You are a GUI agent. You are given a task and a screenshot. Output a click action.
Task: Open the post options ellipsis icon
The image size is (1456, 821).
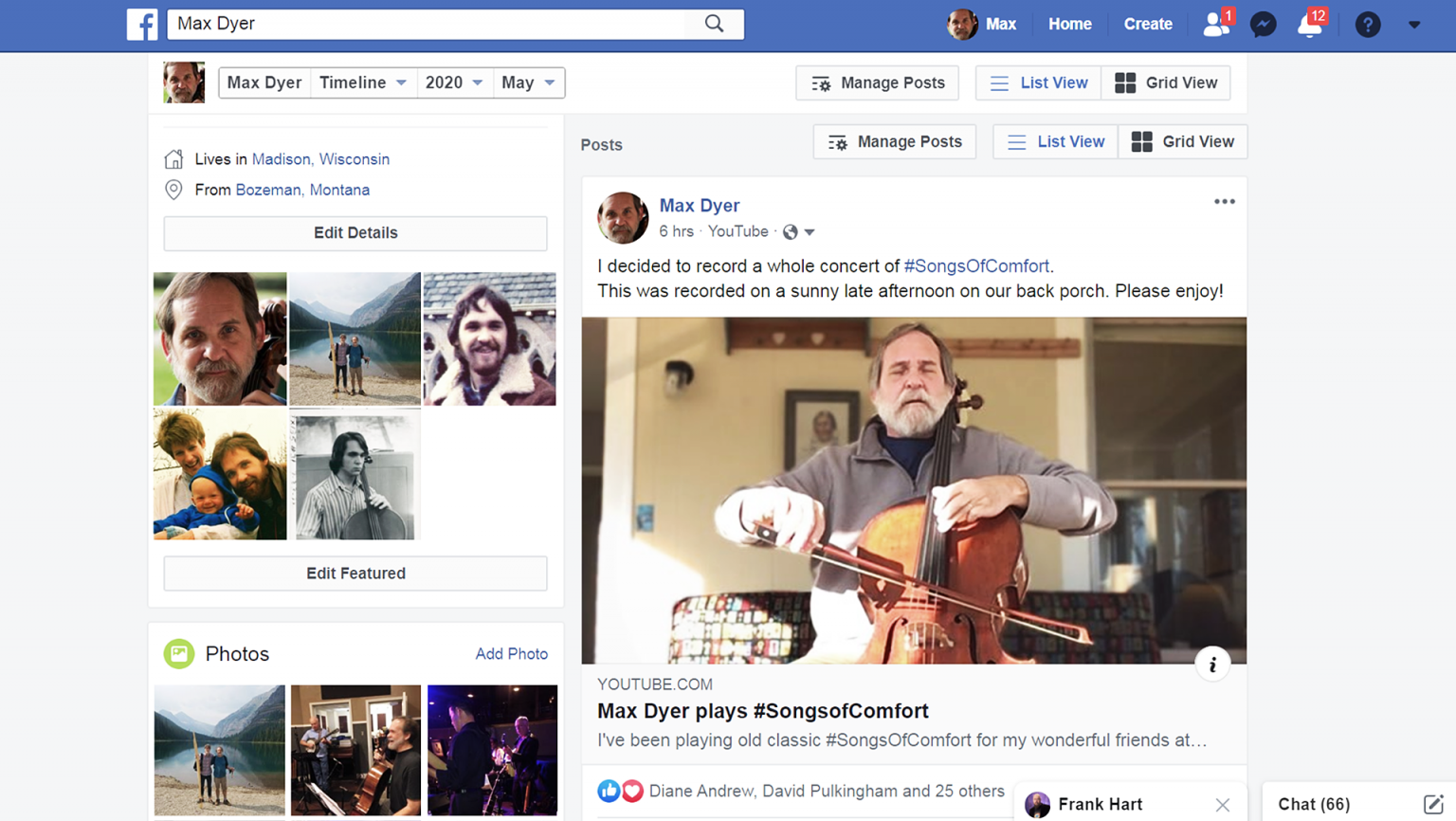tap(1224, 201)
